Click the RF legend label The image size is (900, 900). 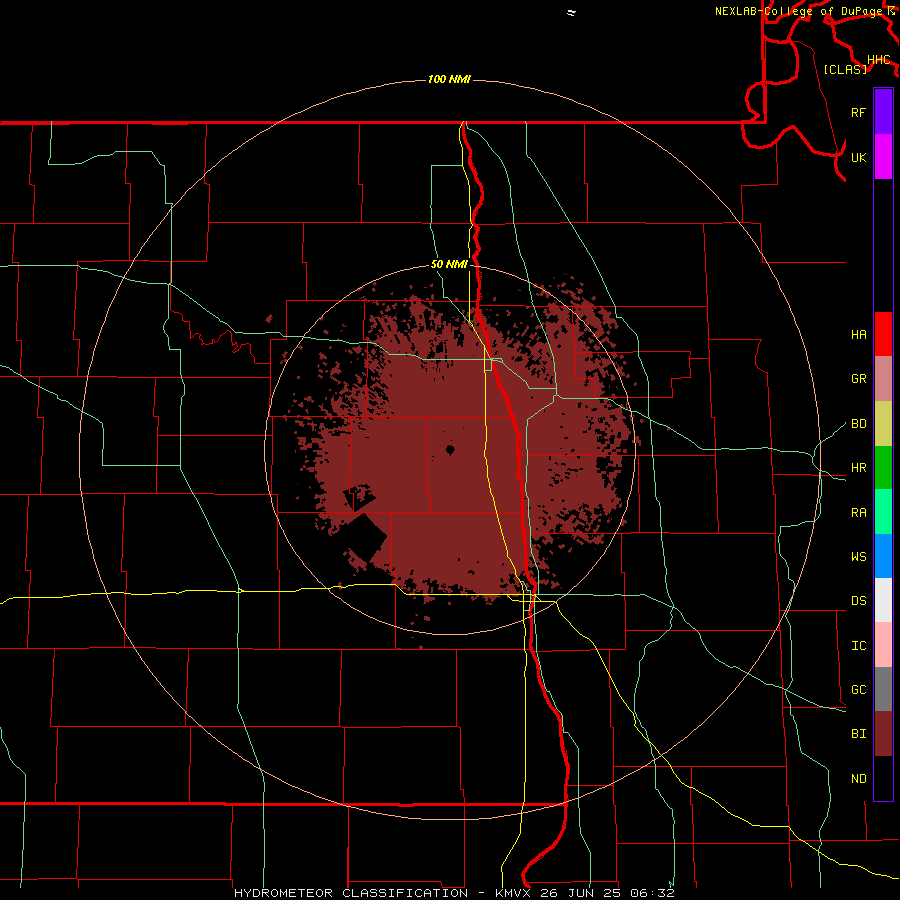858,112
